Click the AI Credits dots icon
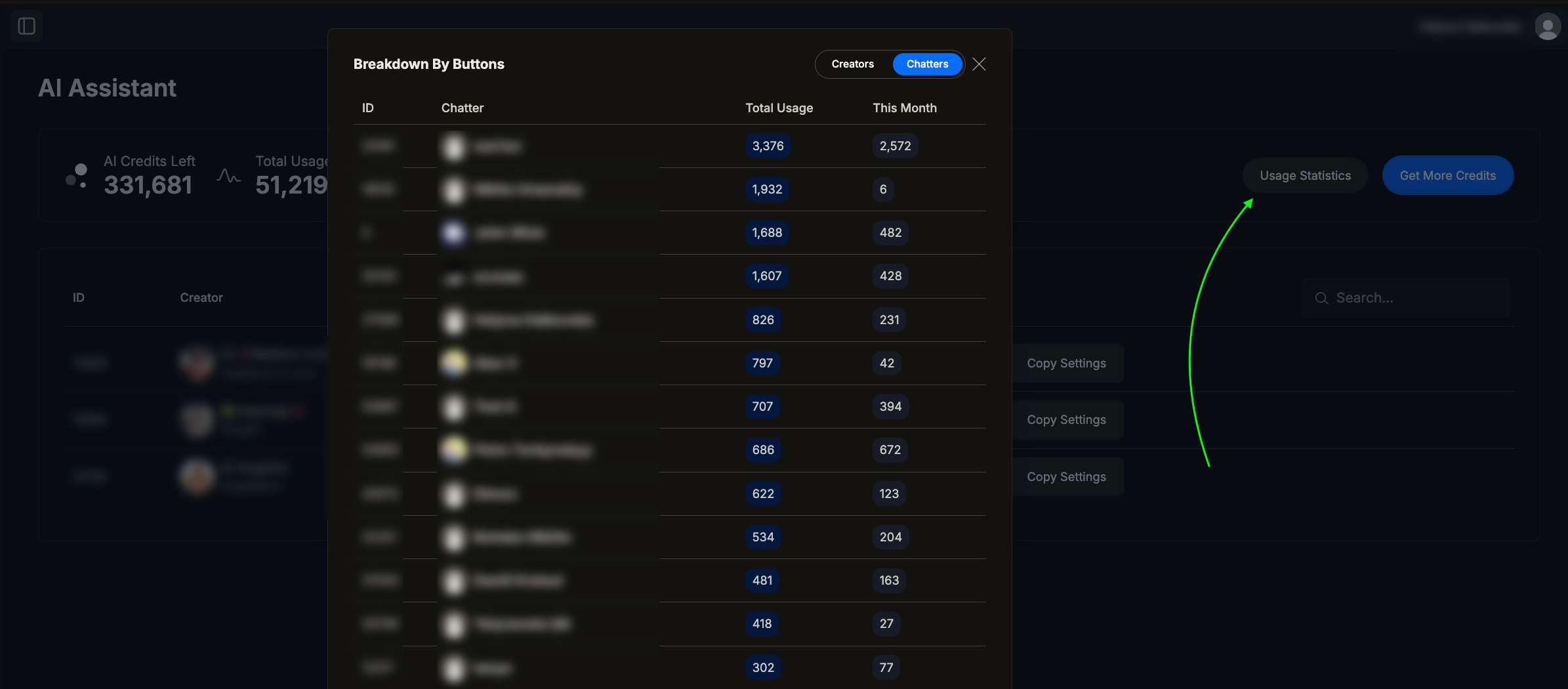 click(x=77, y=176)
